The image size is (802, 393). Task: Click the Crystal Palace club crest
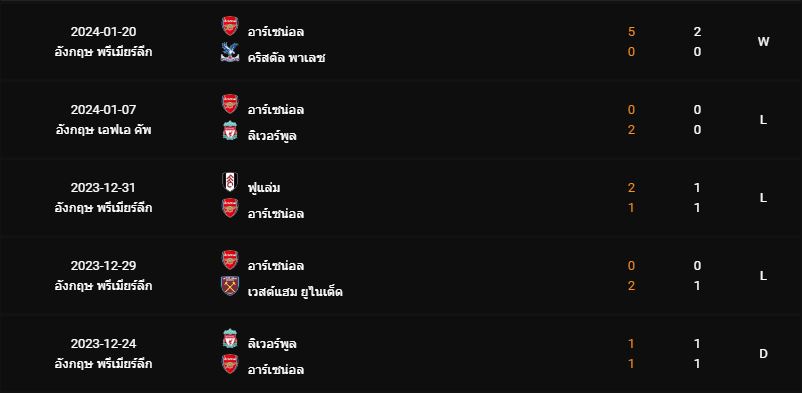(x=230, y=52)
